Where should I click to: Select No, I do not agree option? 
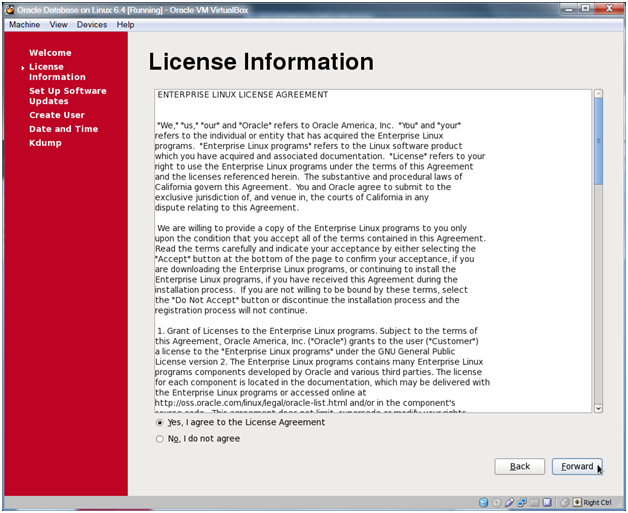160,438
